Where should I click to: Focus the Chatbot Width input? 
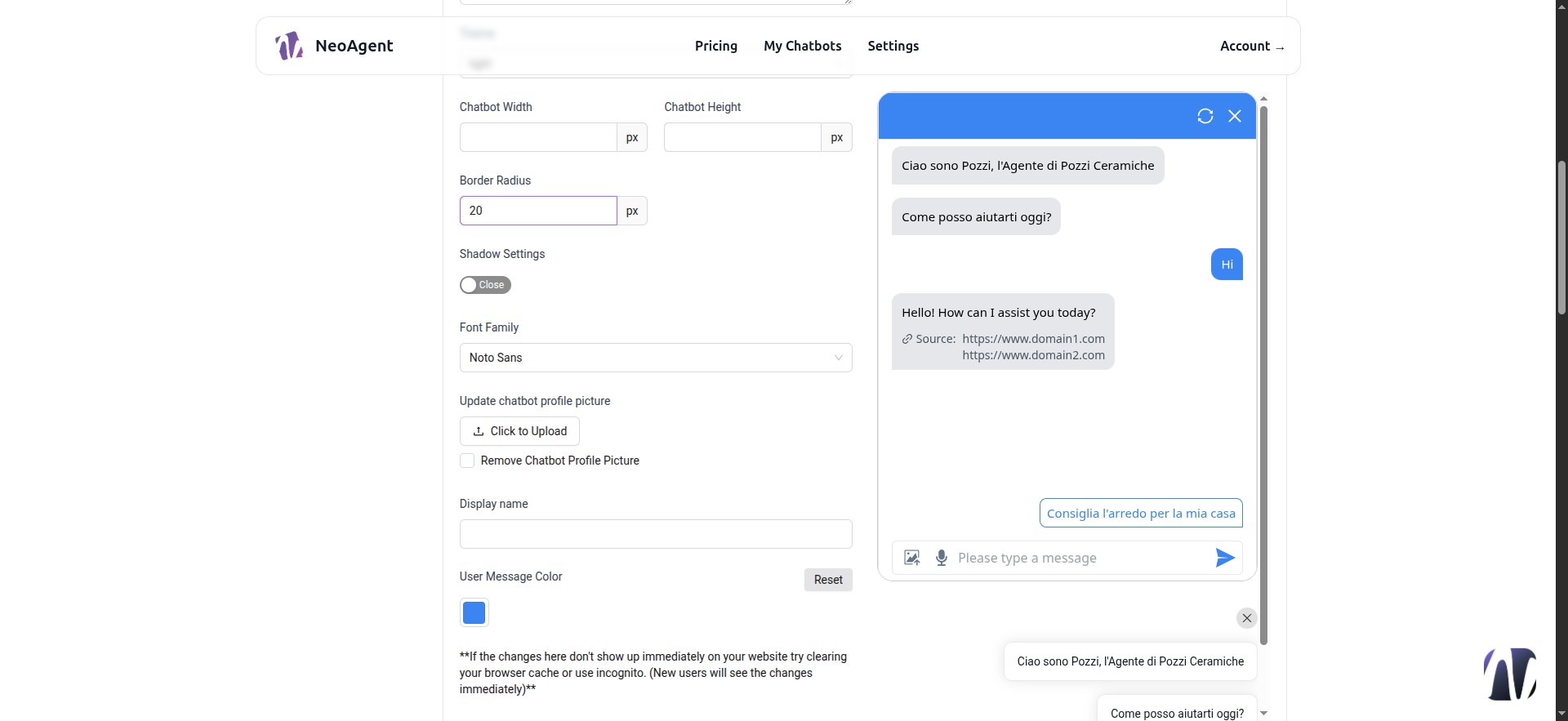point(538,137)
